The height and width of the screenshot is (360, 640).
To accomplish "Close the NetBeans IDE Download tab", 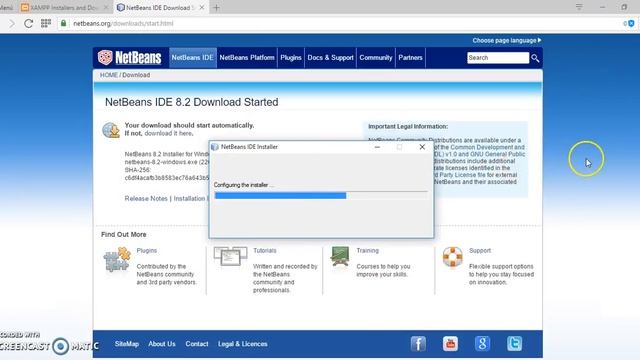I will [202, 7].
